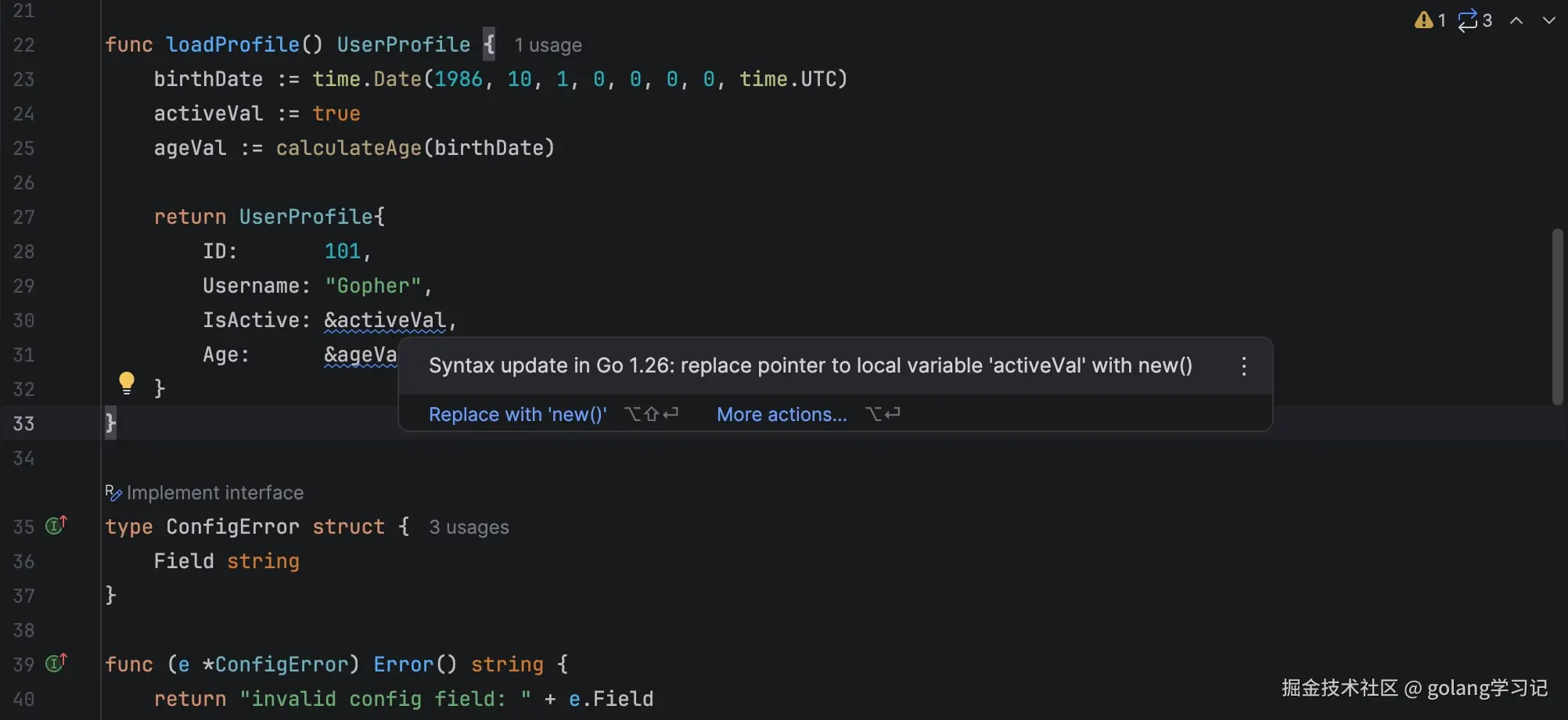
Task: Click the Implement interface inlay hint
Action: 215,492
